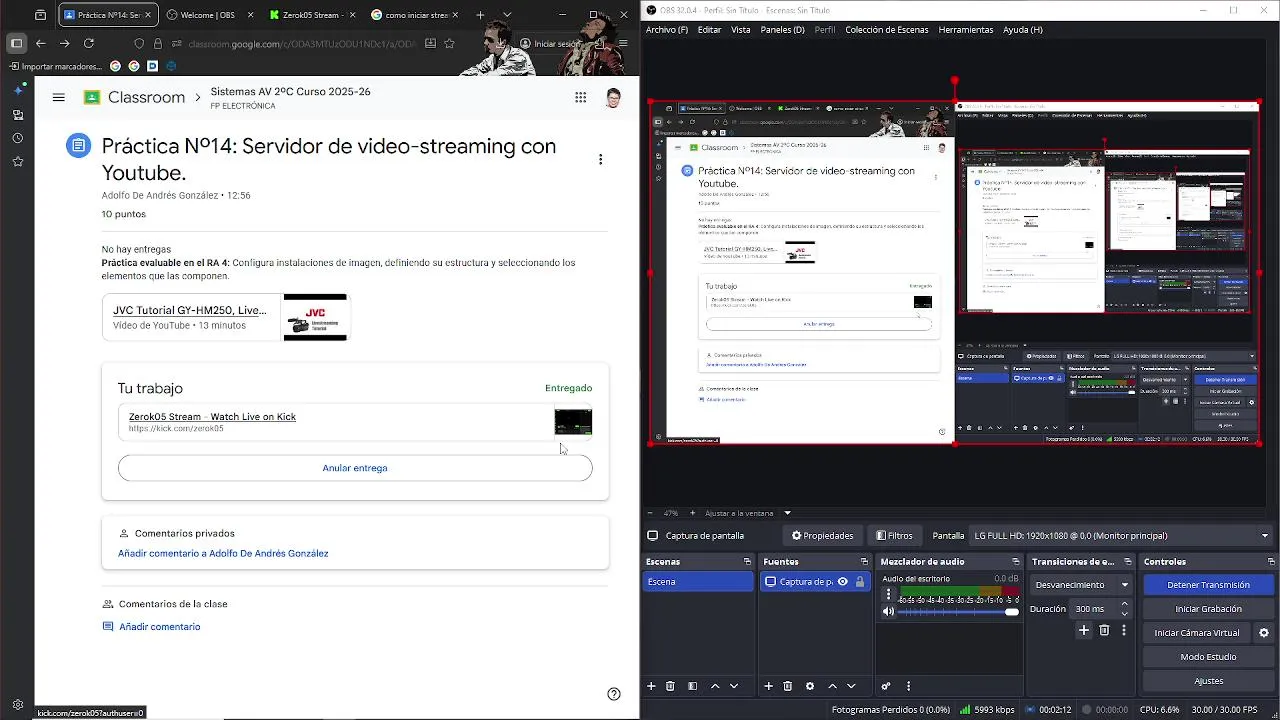Open Filtros button above docks

pos(894,536)
